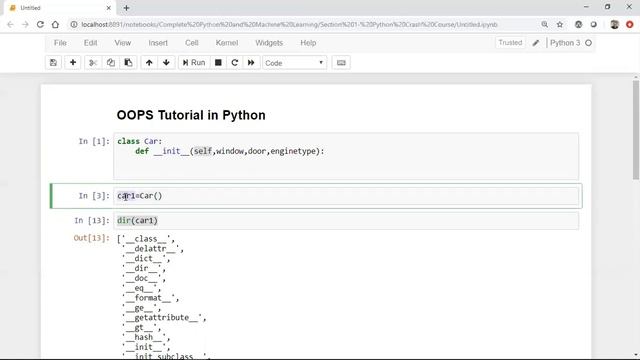Copy selected cells icon
The height and width of the screenshot is (360, 640).
[x=111, y=63]
